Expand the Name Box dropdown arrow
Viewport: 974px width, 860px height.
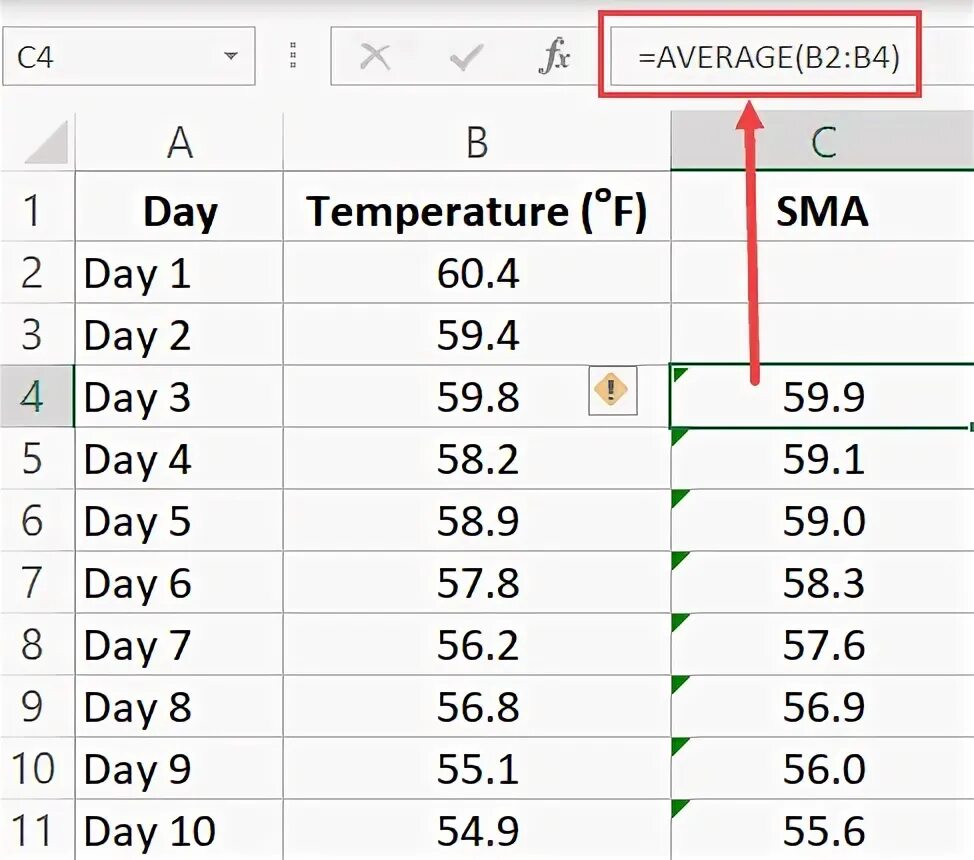232,57
